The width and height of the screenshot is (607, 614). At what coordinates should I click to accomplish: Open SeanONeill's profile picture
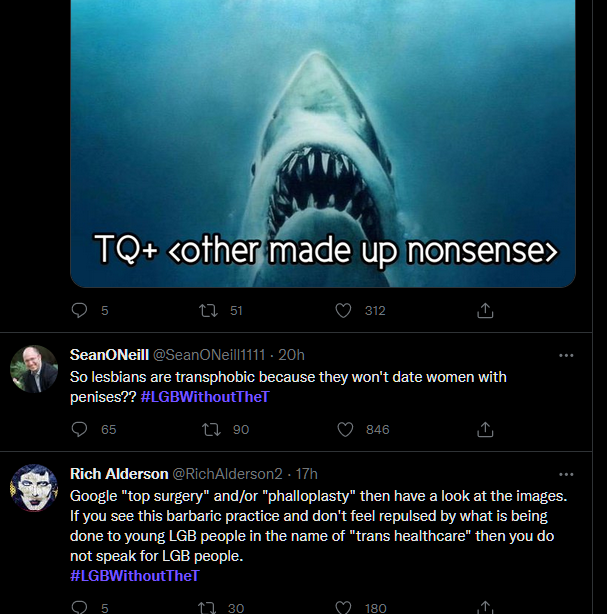click(x=34, y=371)
